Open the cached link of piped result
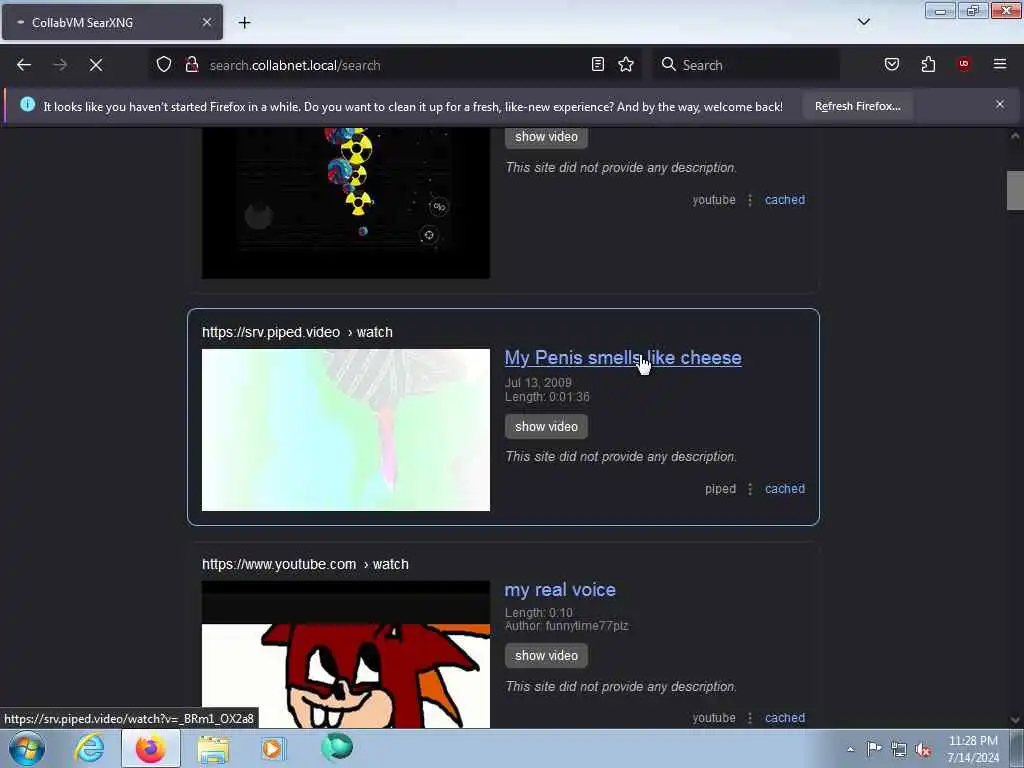Viewport: 1024px width, 768px height. [x=785, y=488]
